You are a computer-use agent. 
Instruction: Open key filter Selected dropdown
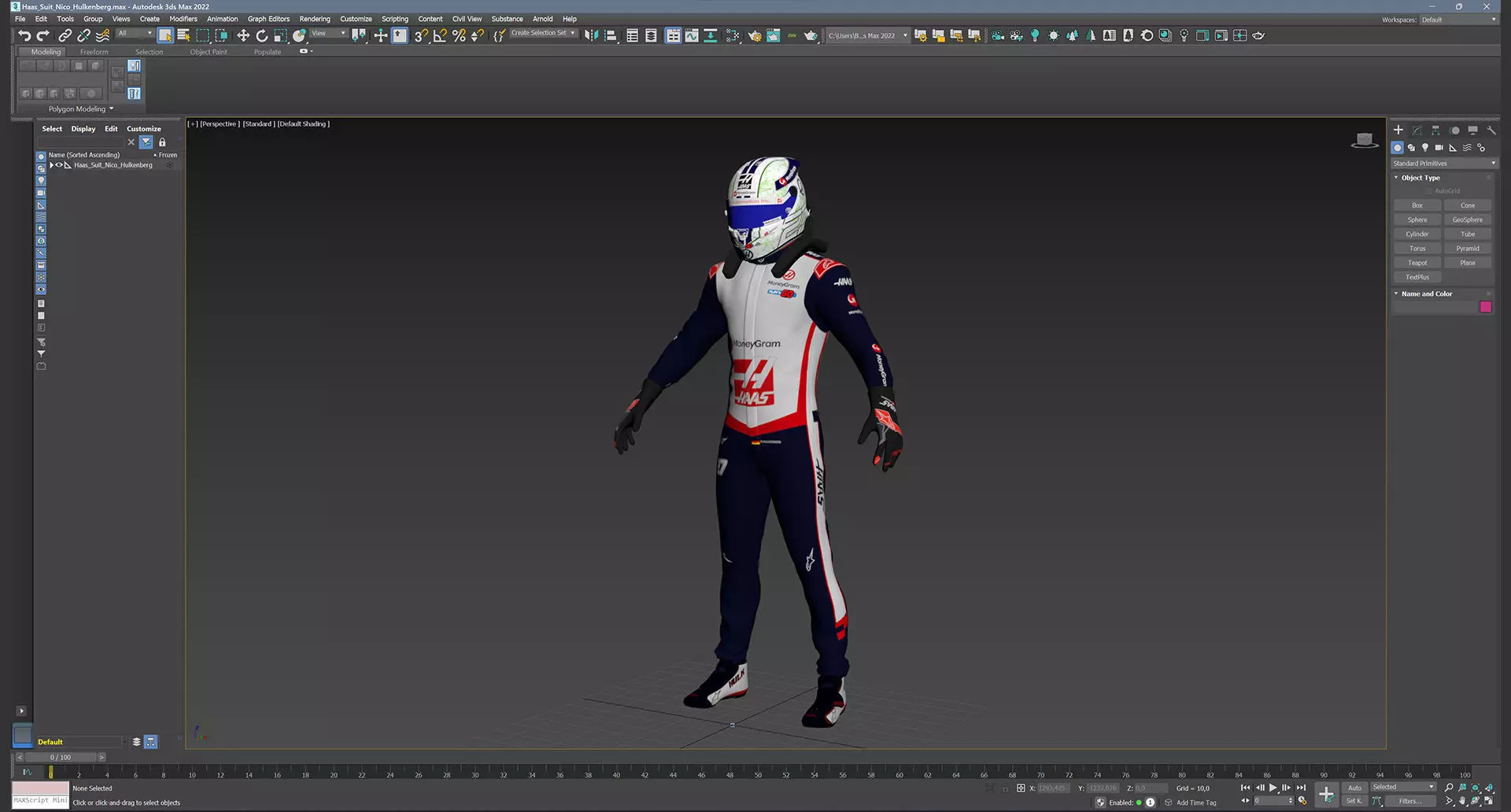coord(1403,787)
